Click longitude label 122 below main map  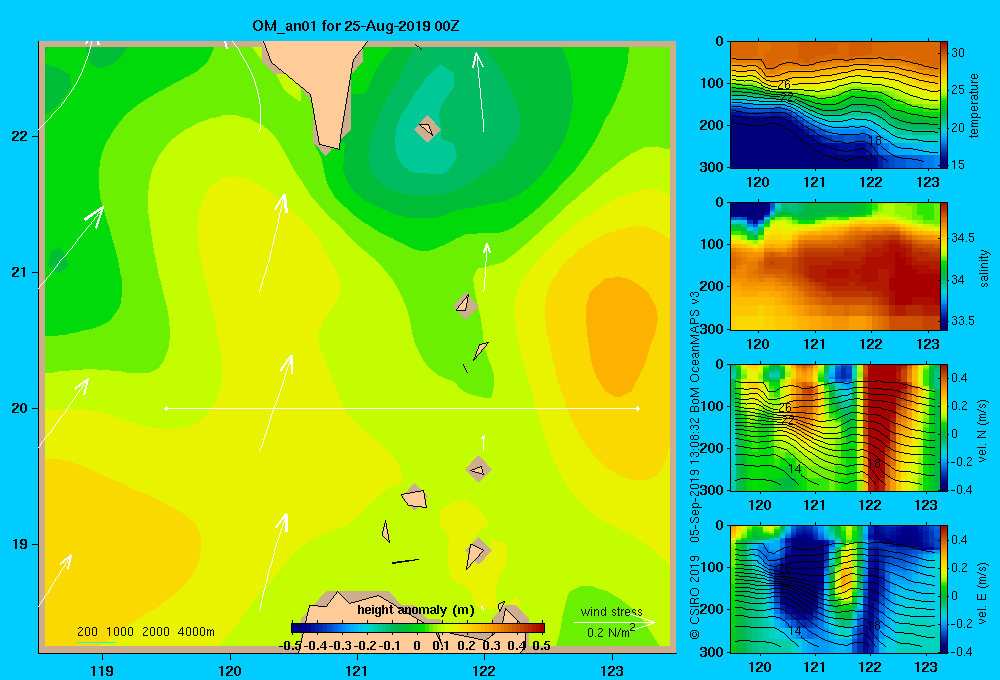[x=485, y=670]
